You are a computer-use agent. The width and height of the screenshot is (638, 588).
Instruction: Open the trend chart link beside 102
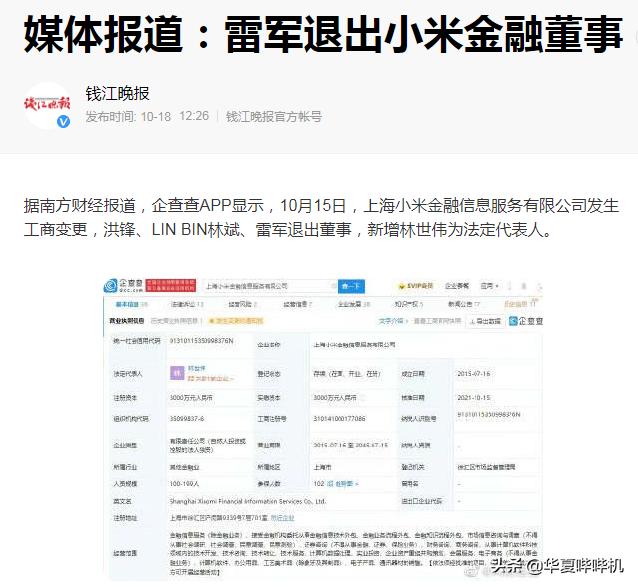click(x=342, y=484)
